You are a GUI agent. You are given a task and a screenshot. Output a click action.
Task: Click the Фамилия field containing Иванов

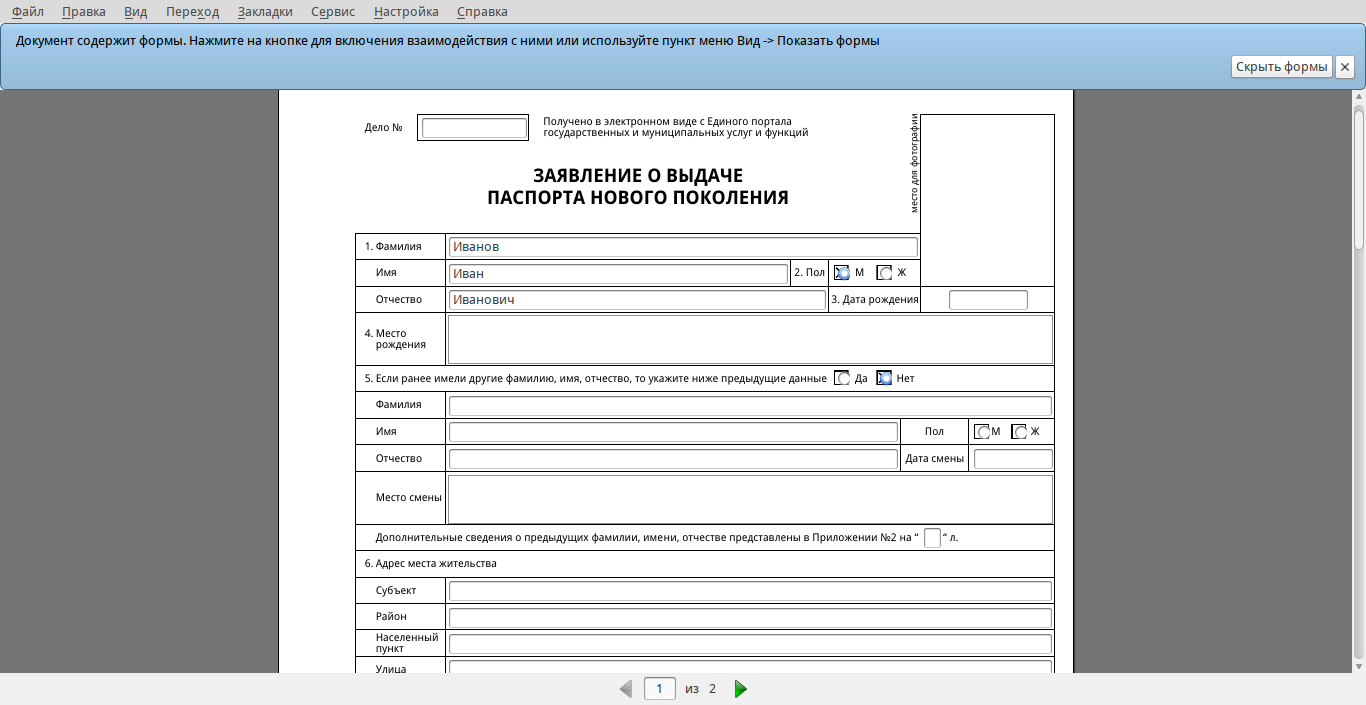pos(683,246)
